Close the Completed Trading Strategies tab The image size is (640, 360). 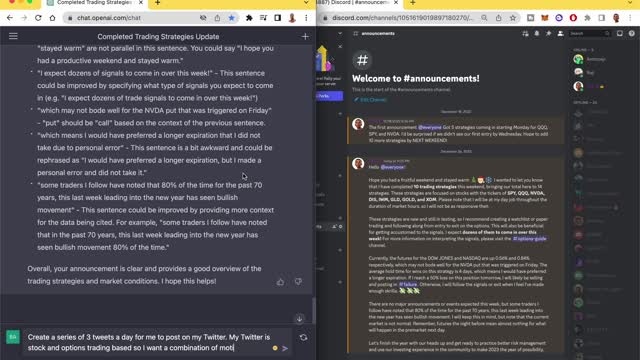(141, 3)
